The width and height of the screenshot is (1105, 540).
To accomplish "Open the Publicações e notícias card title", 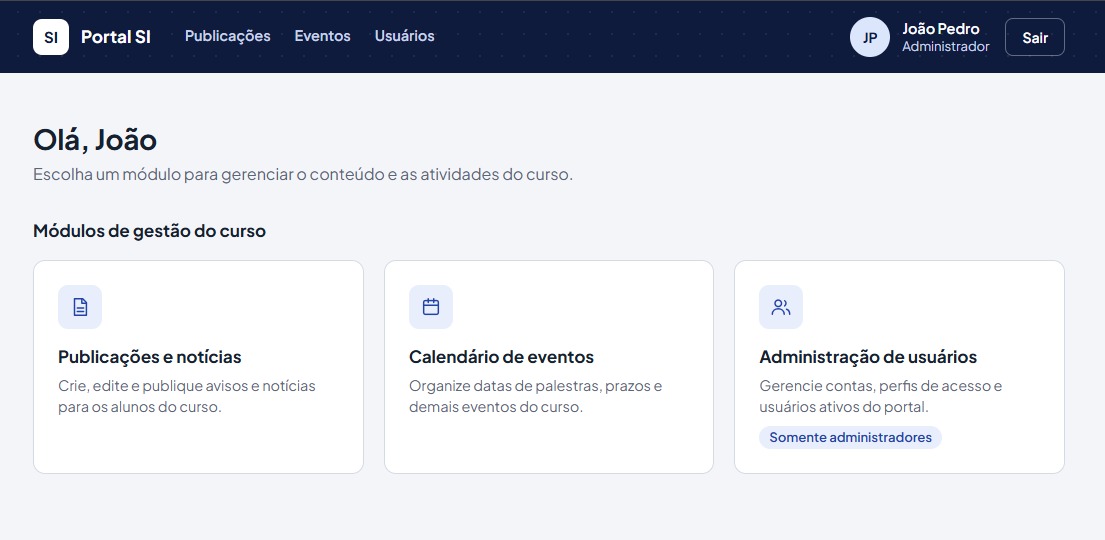I will pos(149,357).
